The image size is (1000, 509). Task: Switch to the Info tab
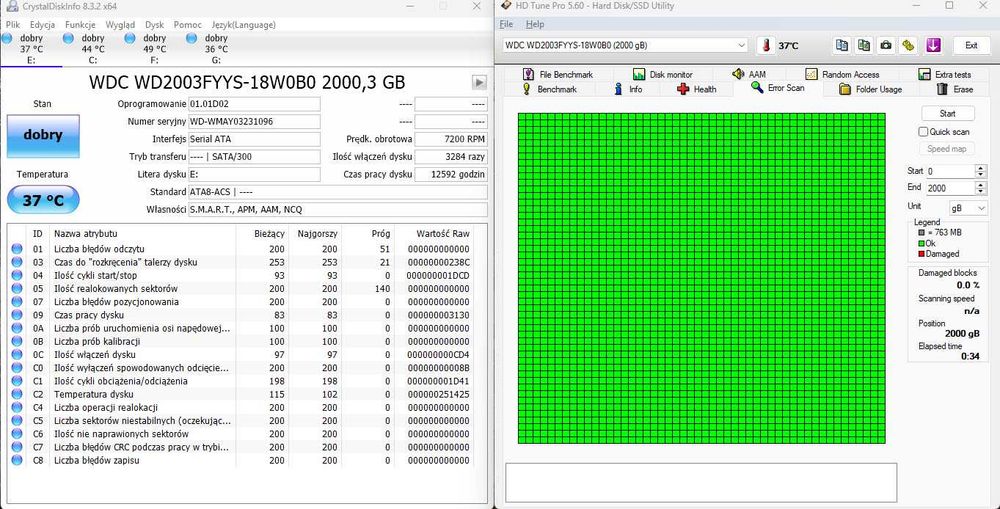[628, 89]
